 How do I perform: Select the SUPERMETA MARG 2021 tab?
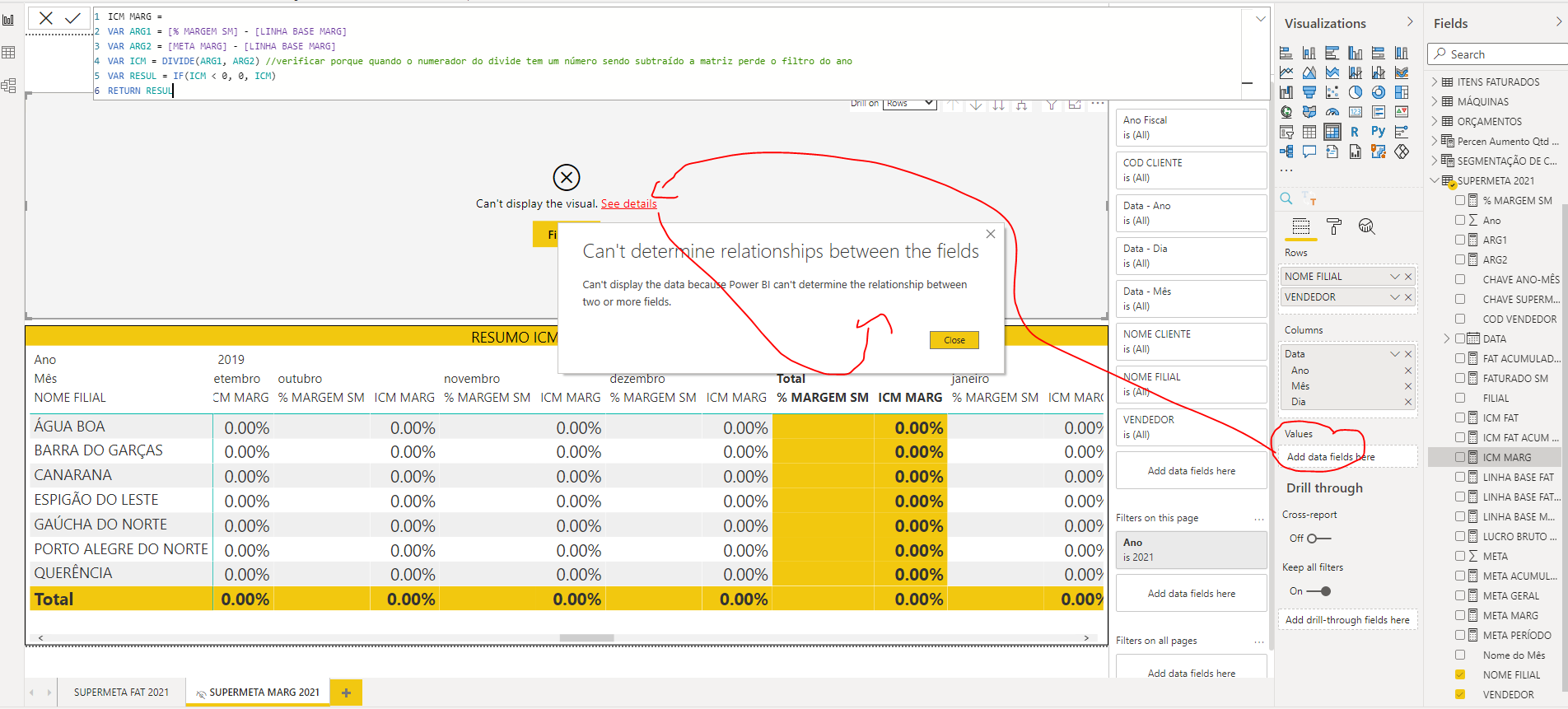(x=258, y=693)
